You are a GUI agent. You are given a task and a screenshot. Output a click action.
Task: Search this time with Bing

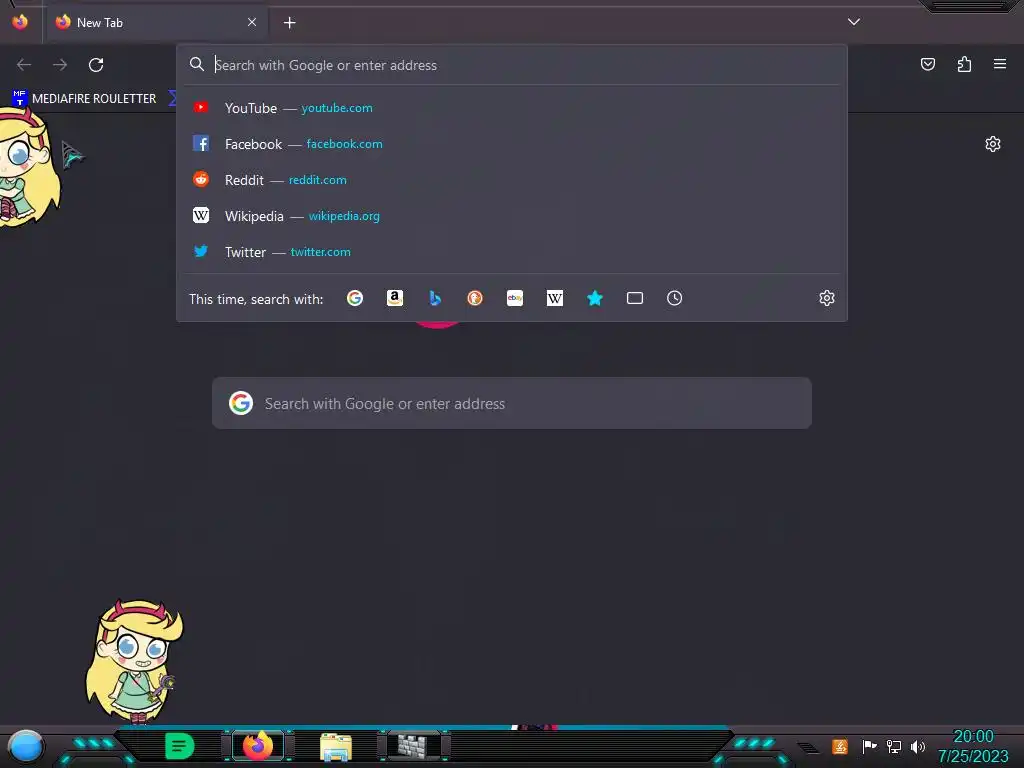[x=435, y=298]
